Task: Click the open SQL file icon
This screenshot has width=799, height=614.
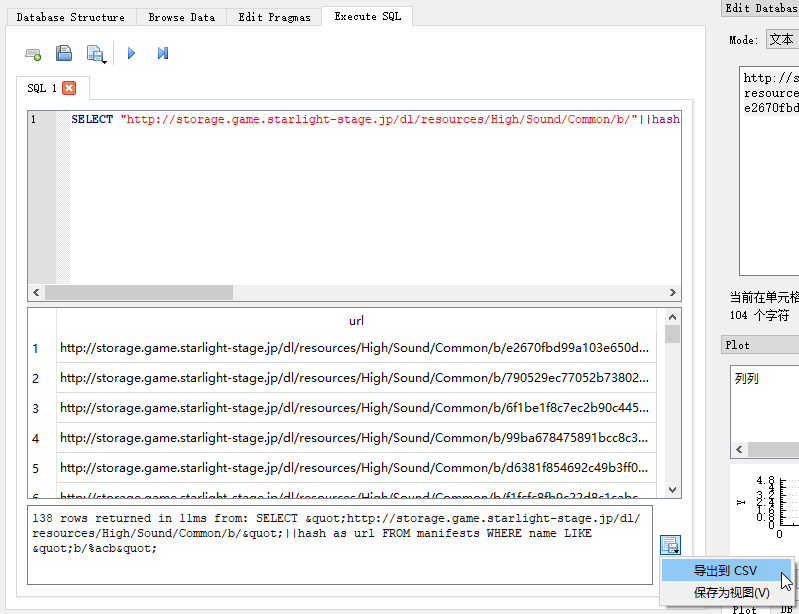Action: [64, 53]
